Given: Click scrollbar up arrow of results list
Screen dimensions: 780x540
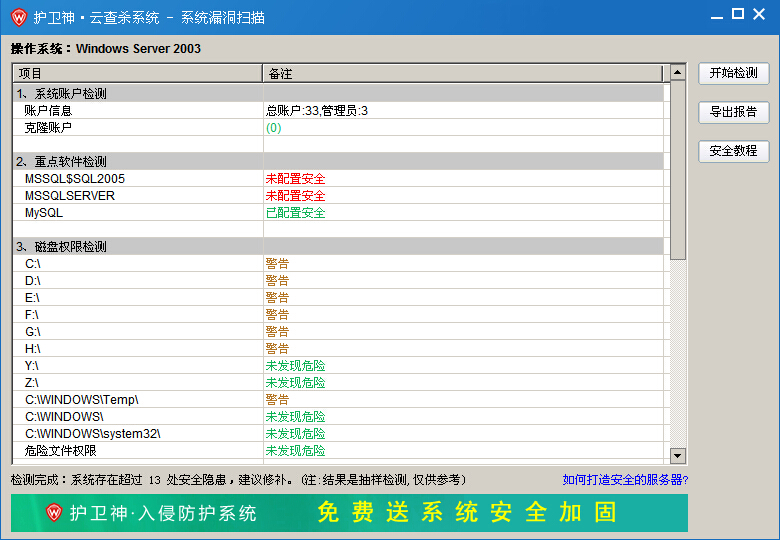Looking at the screenshot, I should coord(678,73).
